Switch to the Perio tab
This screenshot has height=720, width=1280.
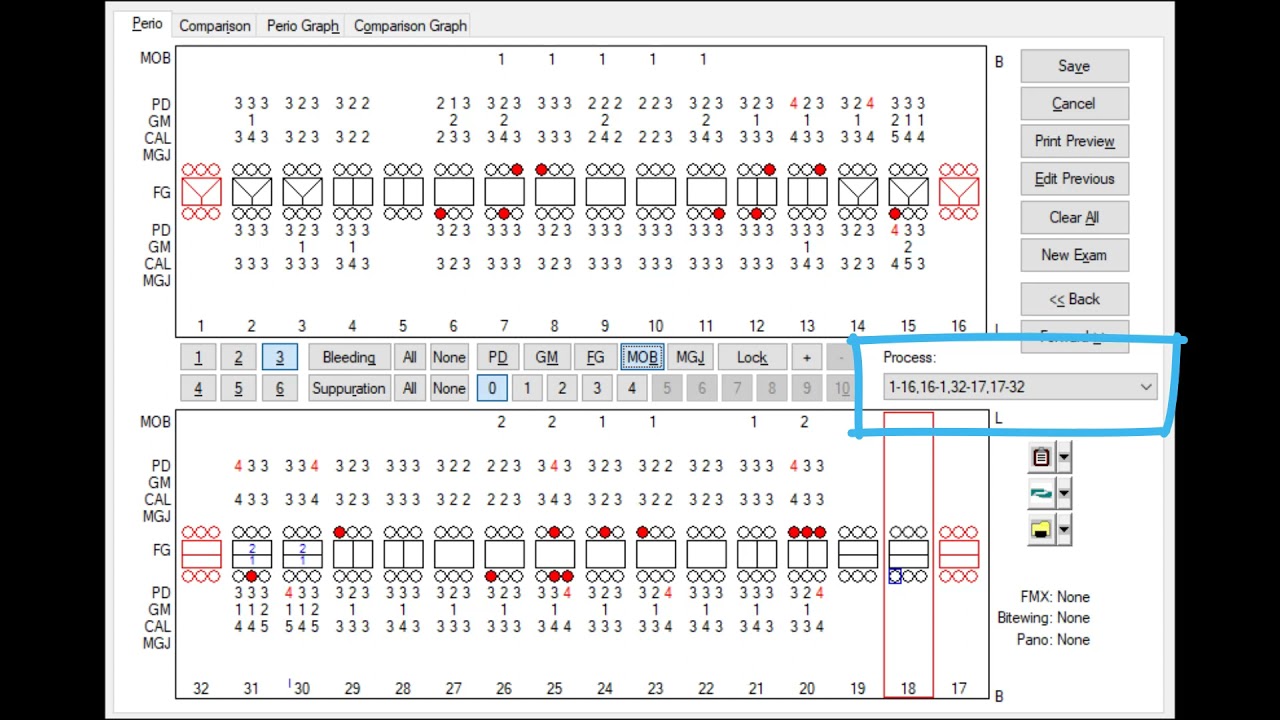pos(147,24)
